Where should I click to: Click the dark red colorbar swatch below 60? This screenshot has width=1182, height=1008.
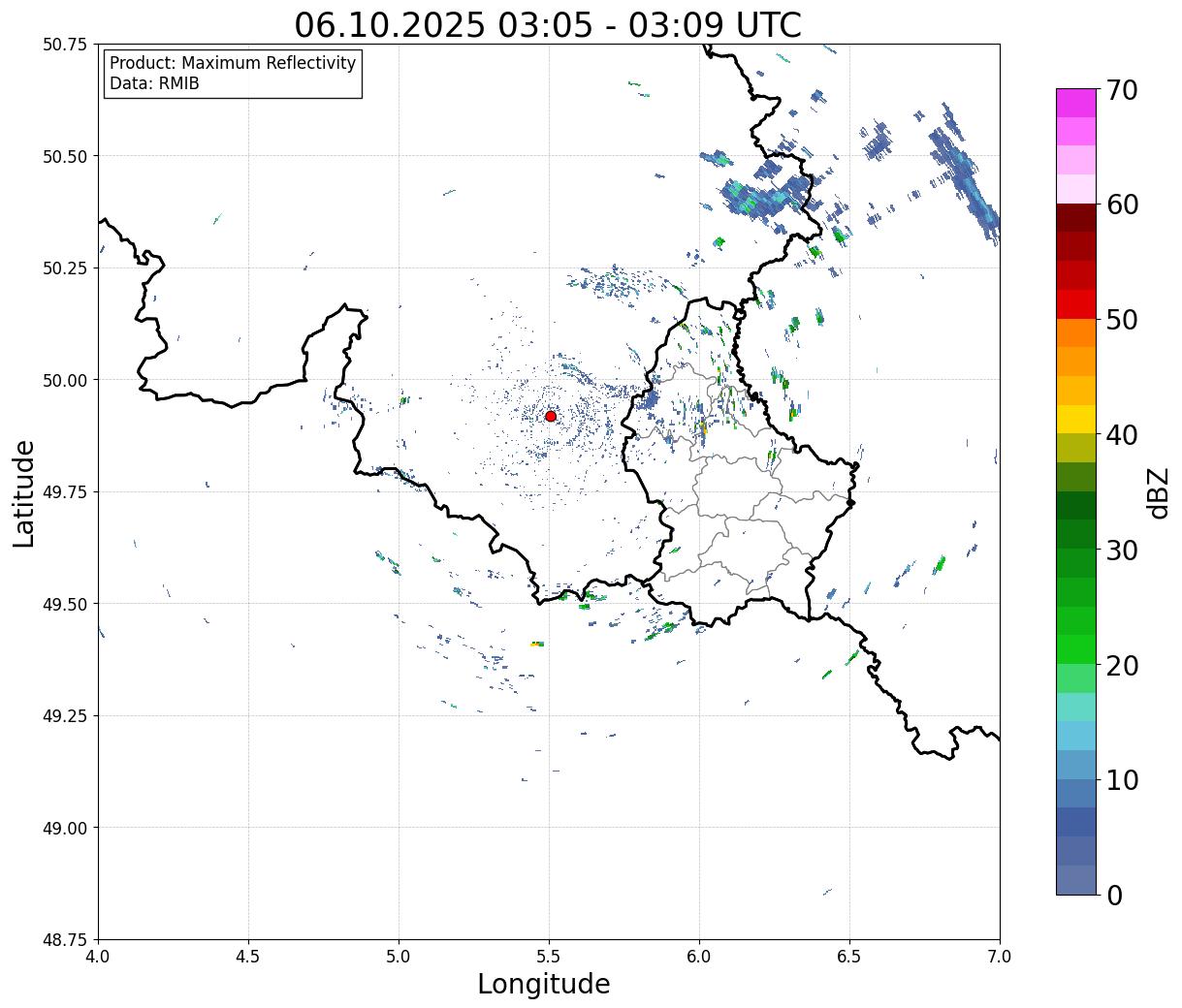tap(1076, 218)
